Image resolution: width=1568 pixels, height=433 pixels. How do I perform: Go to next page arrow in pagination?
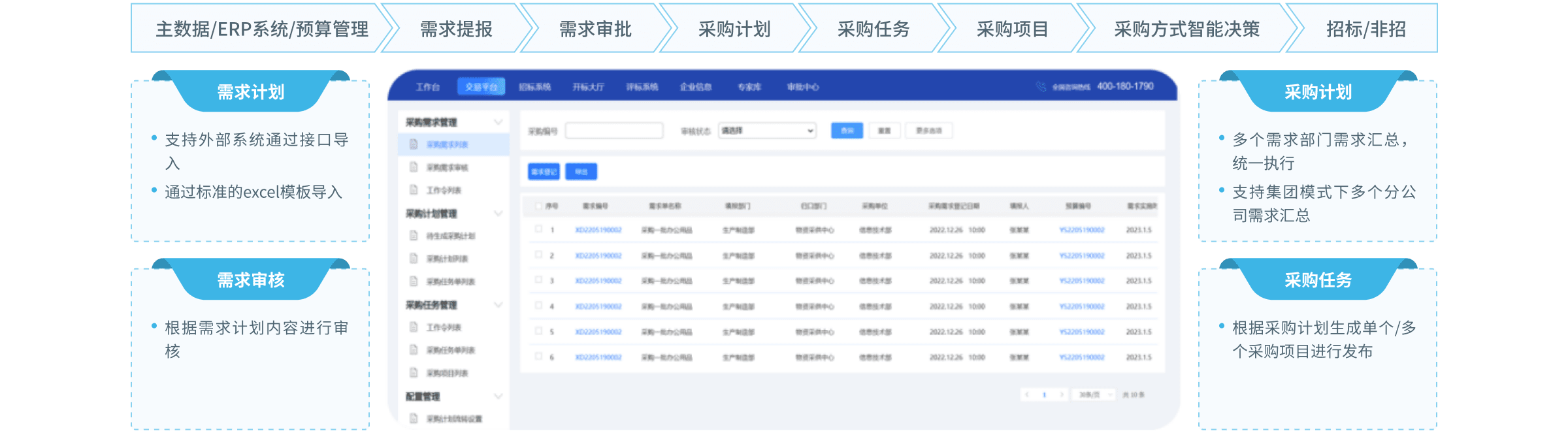(x=1061, y=394)
